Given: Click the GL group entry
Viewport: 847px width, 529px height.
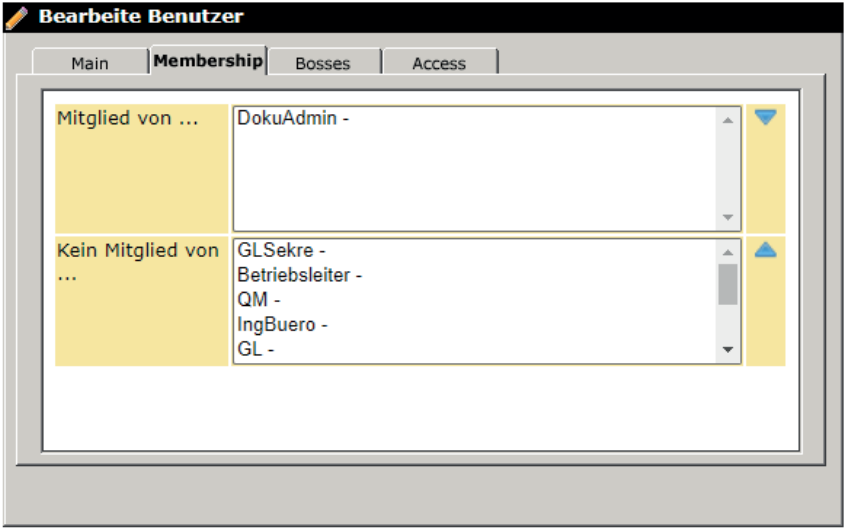Looking at the screenshot, I should (x=255, y=349).
